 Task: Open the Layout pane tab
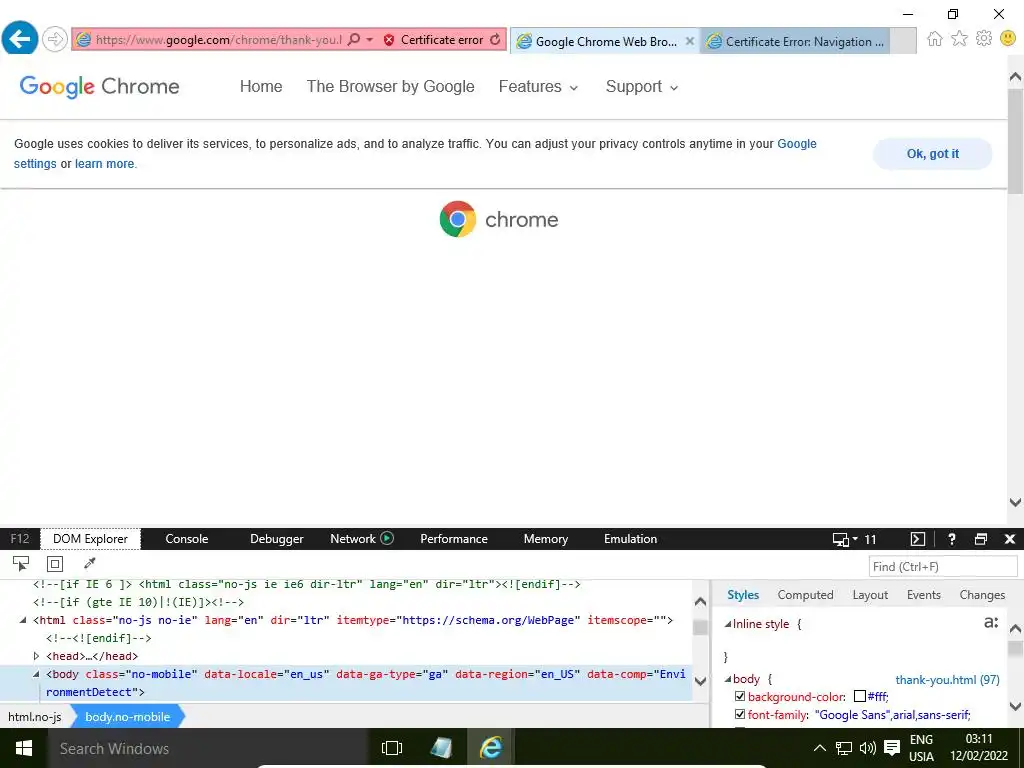(870, 595)
